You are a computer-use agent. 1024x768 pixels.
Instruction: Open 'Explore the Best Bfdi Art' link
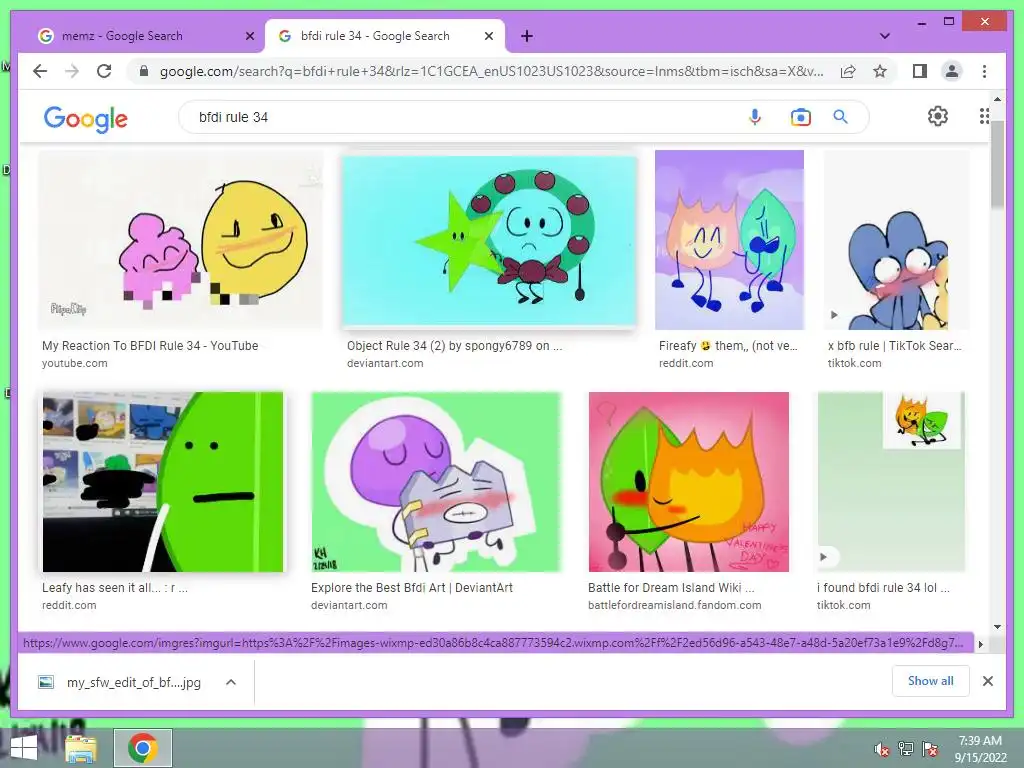[412, 587]
